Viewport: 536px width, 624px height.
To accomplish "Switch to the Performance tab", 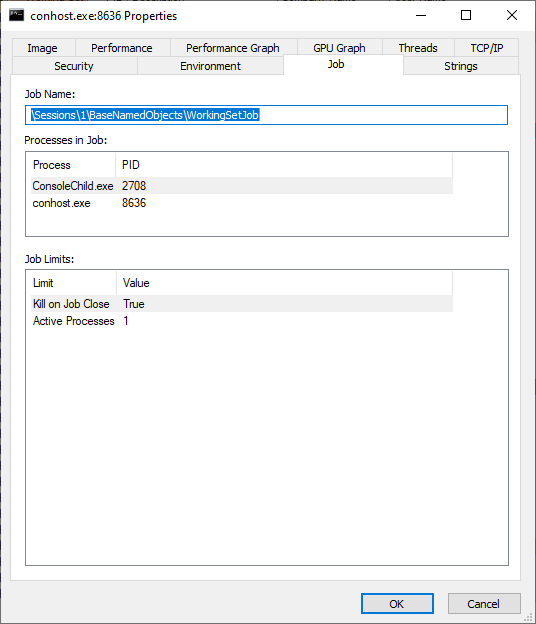I will click(122, 48).
